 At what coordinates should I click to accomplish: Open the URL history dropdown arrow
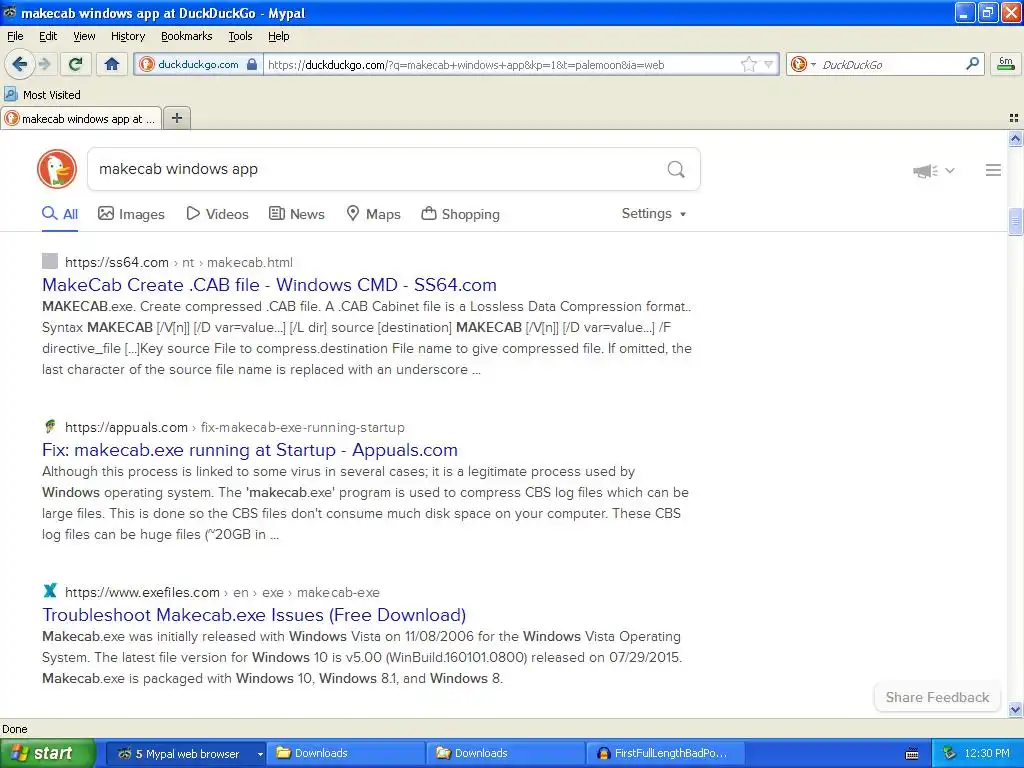769,64
